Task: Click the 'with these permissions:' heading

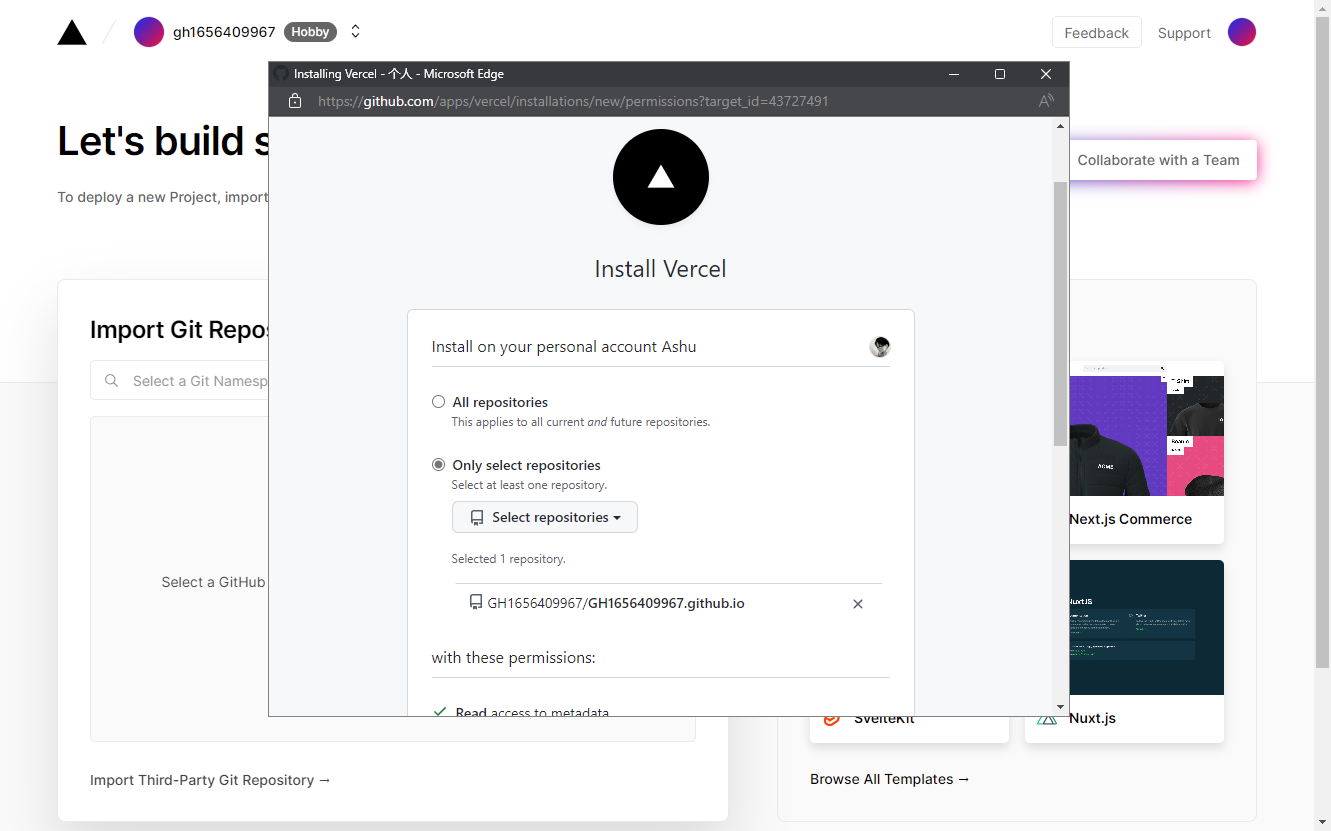Action: 514,658
